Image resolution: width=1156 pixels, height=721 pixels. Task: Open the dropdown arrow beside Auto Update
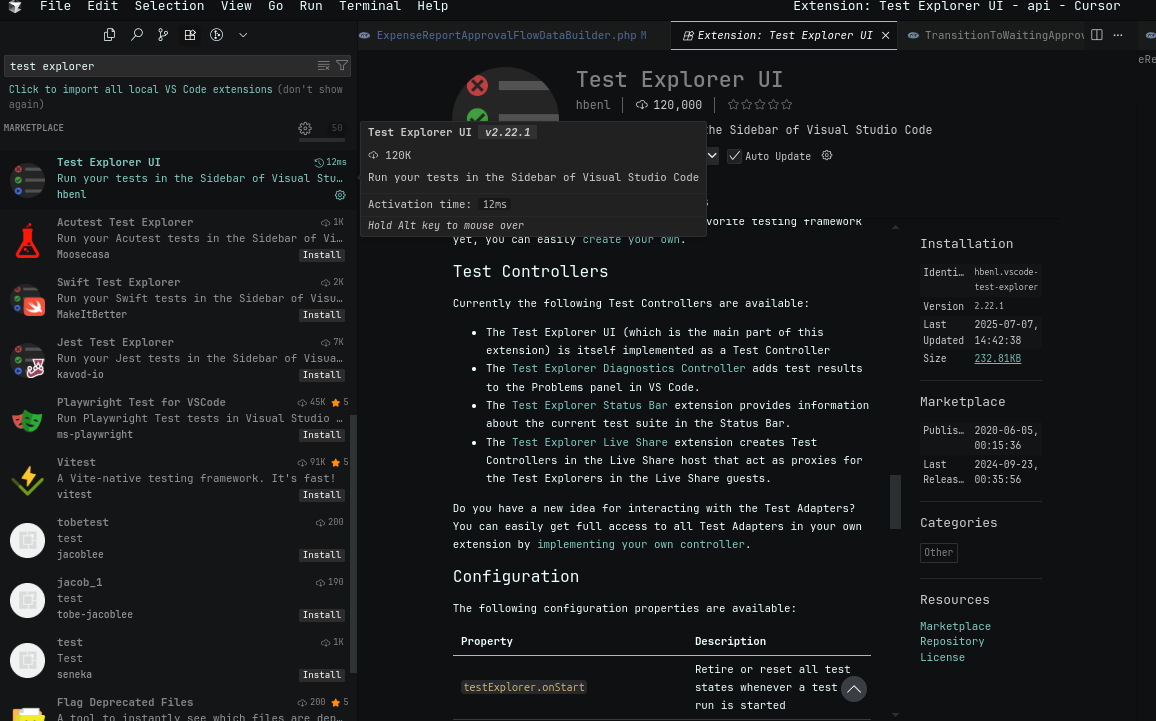(712, 156)
